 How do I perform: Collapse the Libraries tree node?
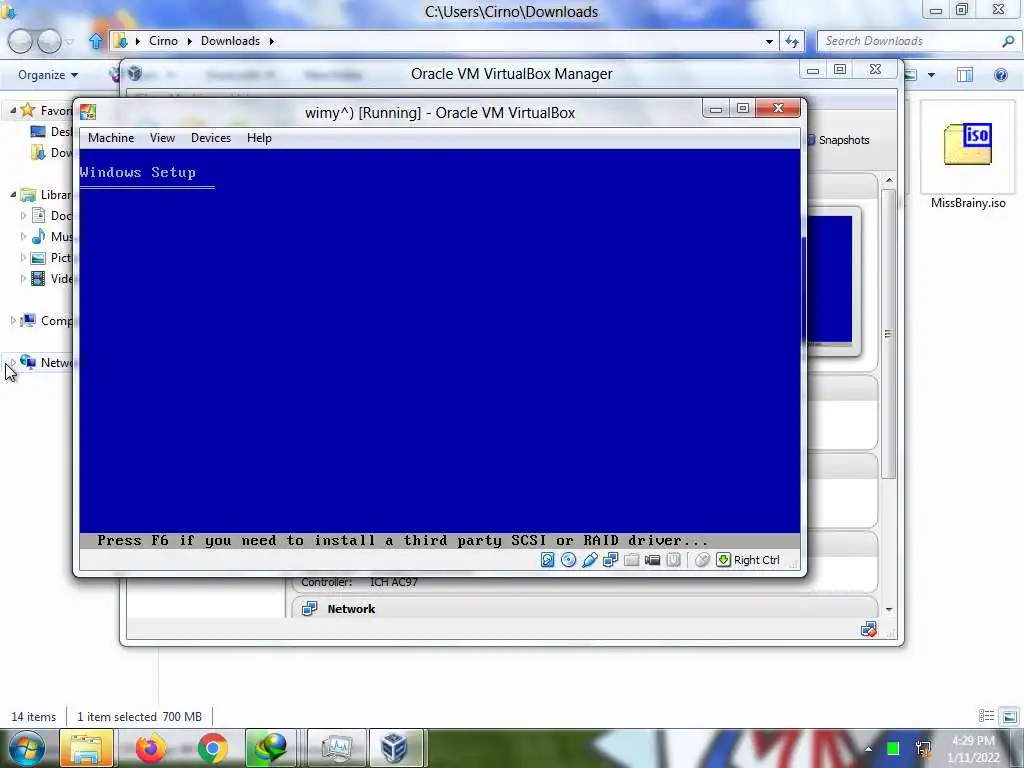(x=12, y=195)
